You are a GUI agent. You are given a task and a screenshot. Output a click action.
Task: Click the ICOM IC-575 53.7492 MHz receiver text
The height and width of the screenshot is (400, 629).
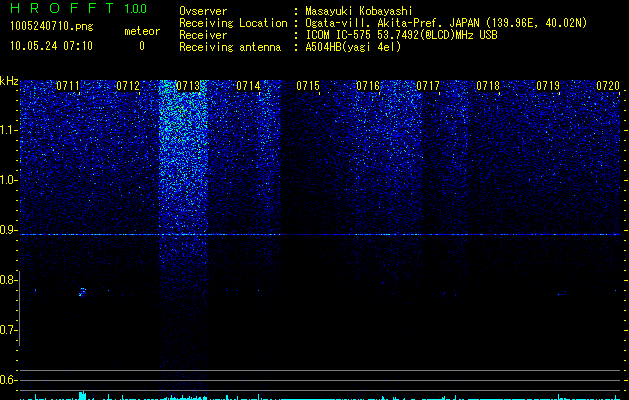tap(401, 35)
